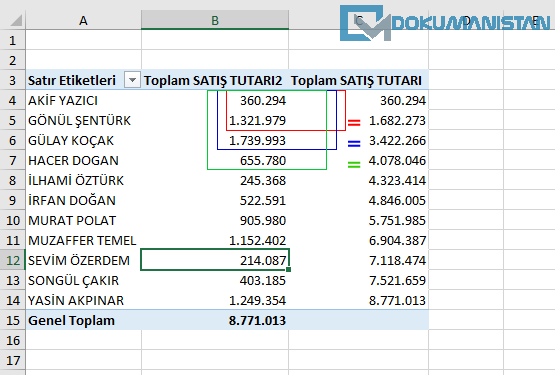Click the running total cell 4.846.005

click(x=358, y=200)
